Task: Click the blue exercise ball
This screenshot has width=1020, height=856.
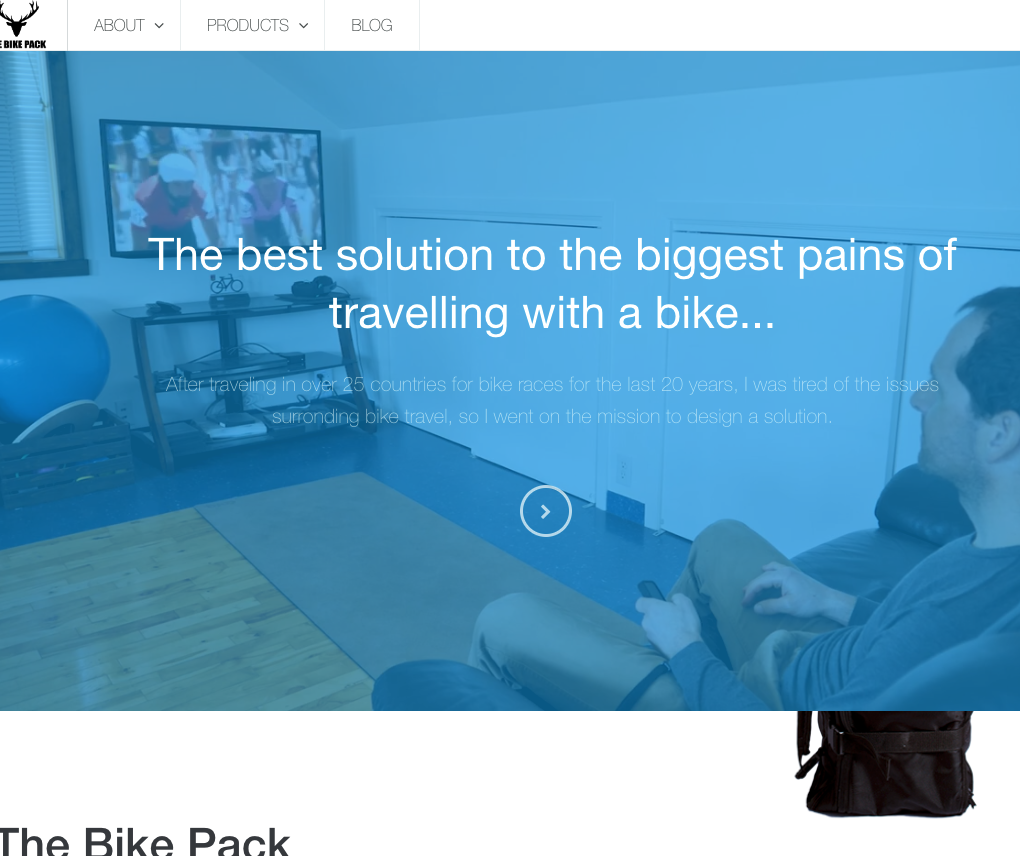Action: (x=52, y=359)
